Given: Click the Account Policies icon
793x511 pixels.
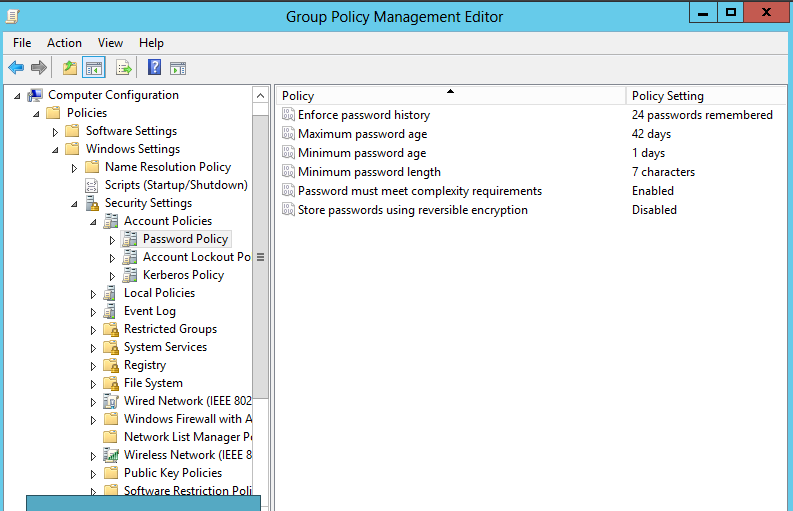Looking at the screenshot, I should click(111, 221).
